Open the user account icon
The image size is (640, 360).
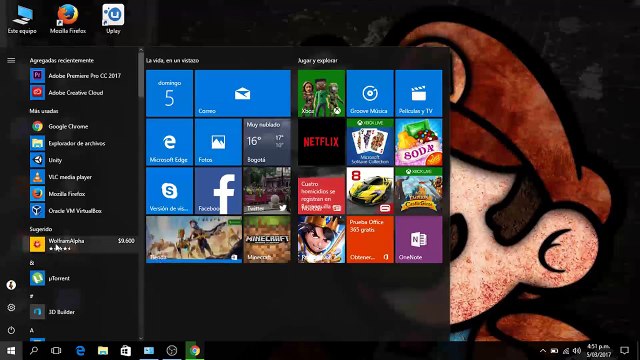[x=11, y=285]
